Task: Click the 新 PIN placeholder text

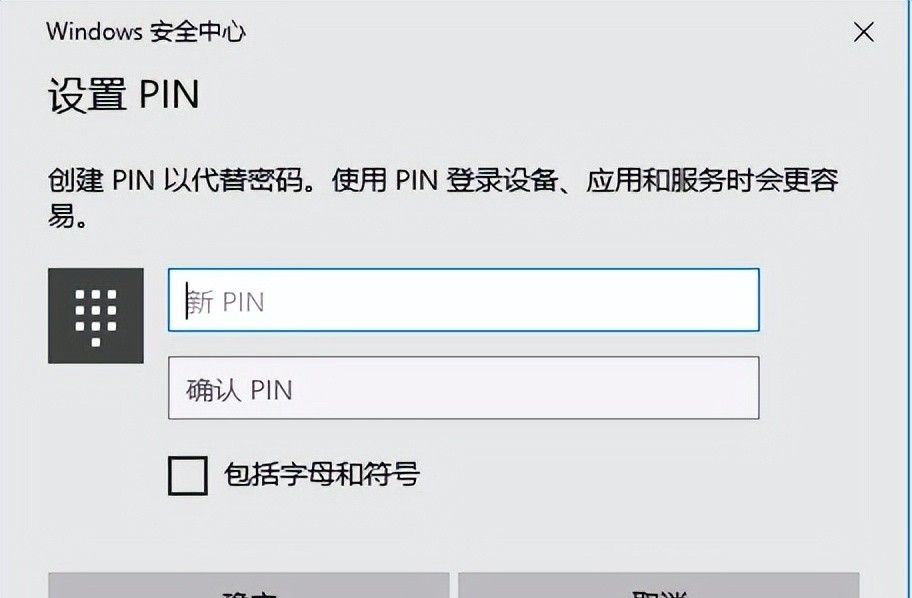Action: [x=226, y=301]
